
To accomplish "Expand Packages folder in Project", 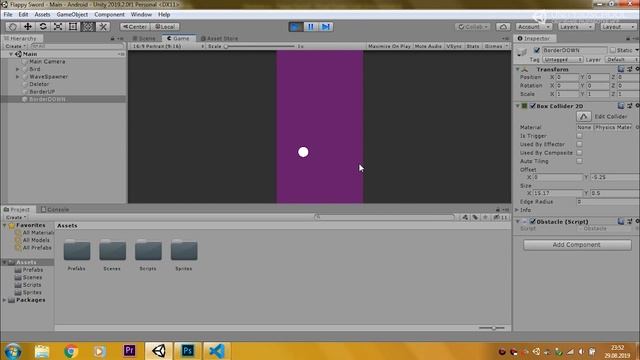I will click(4, 300).
